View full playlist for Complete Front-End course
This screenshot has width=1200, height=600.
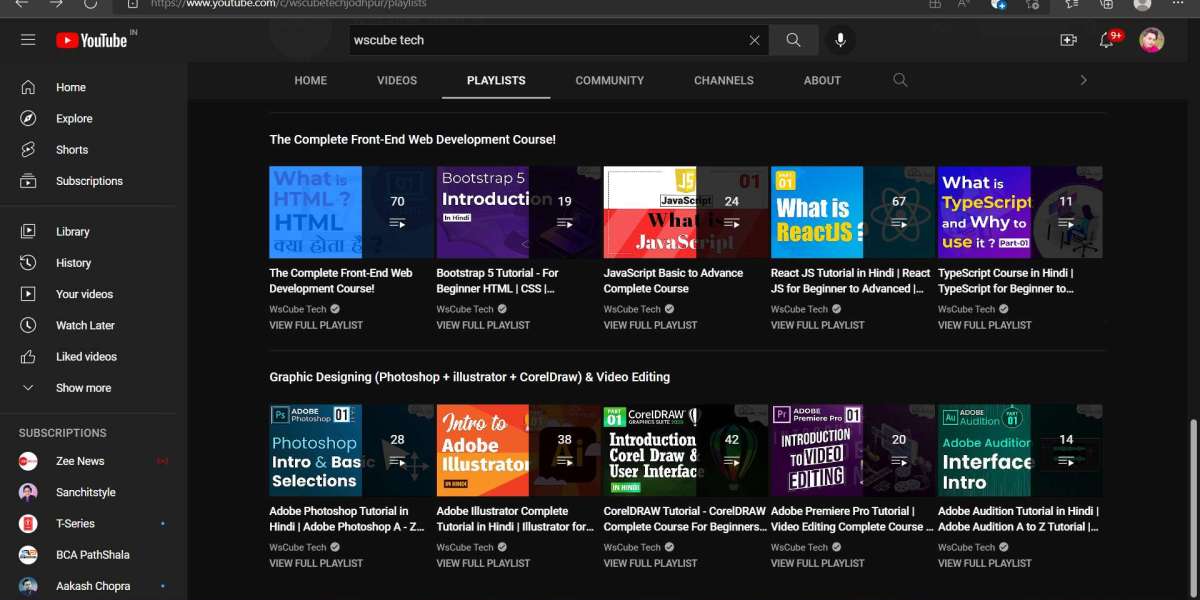316,325
